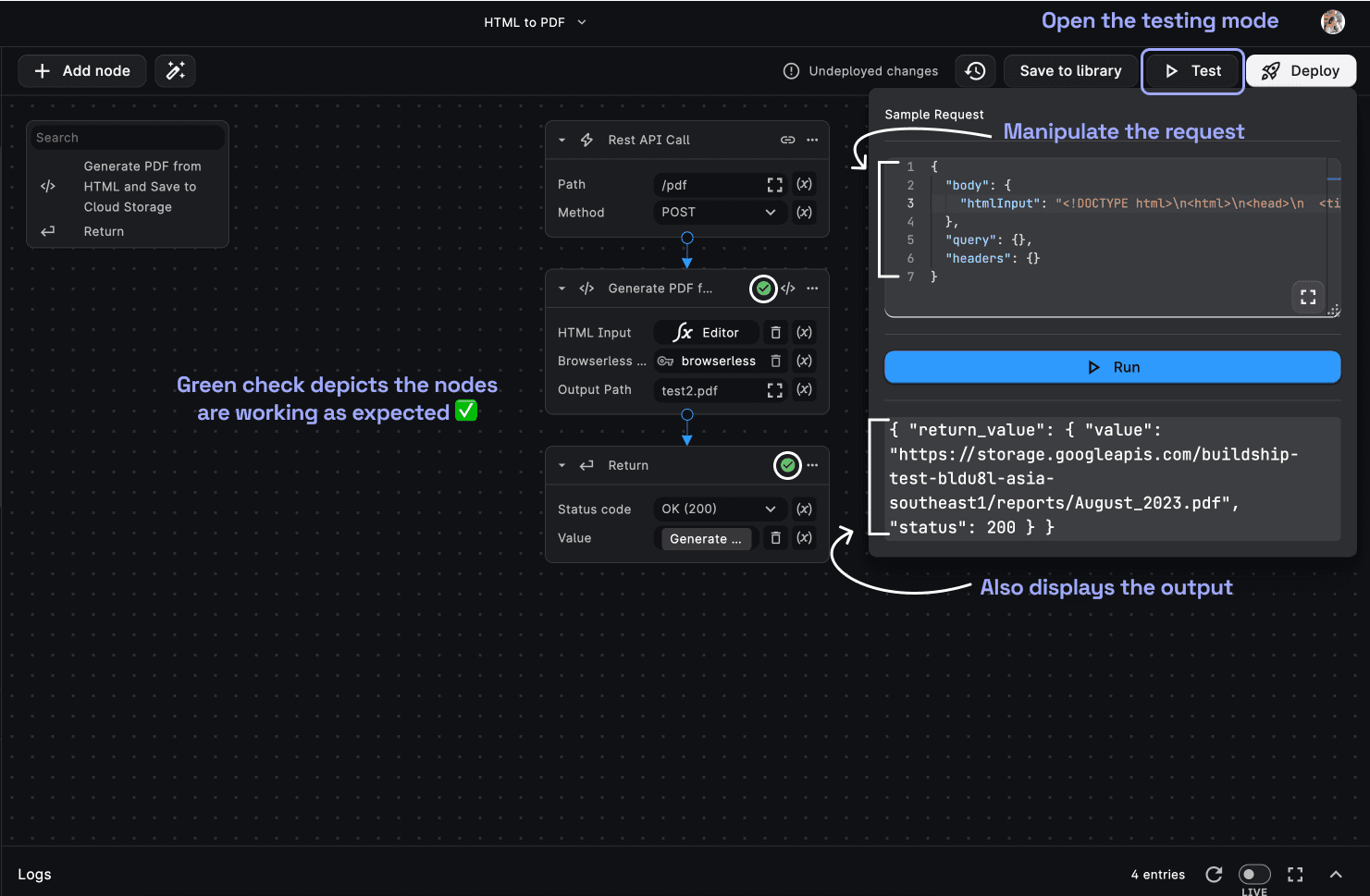Click the node Search field
This screenshot has width=1370, height=896.
[127, 137]
